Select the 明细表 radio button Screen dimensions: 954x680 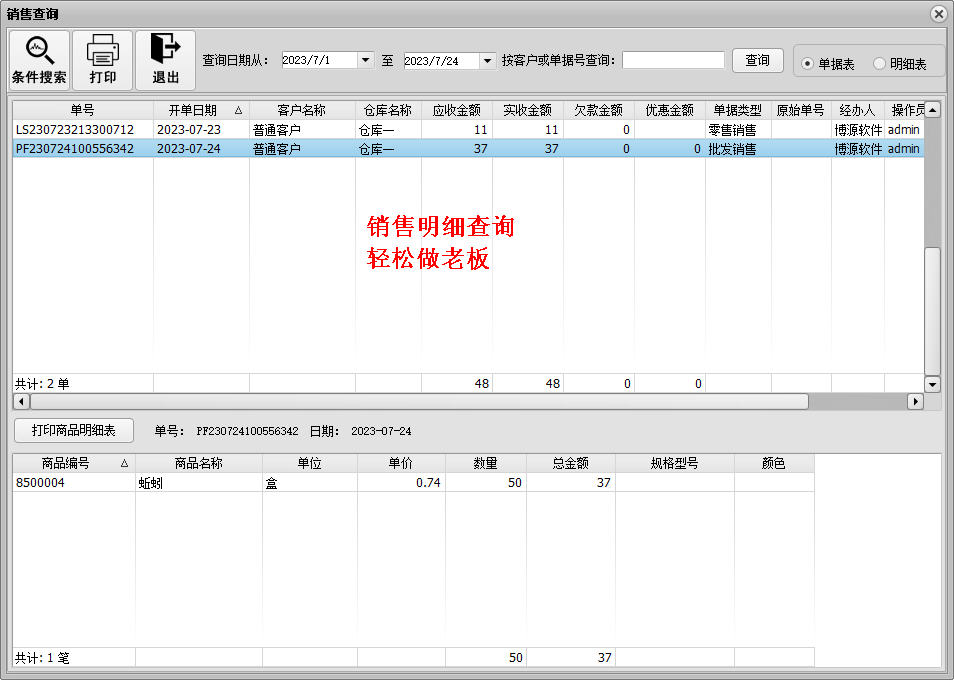pos(880,64)
